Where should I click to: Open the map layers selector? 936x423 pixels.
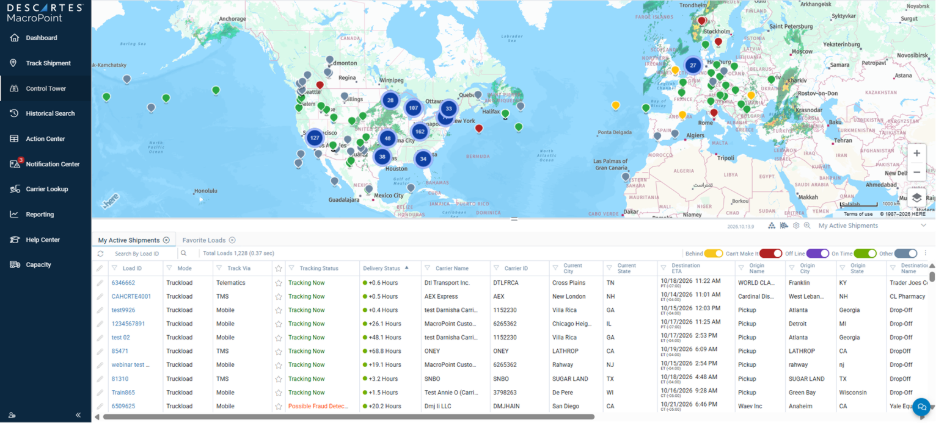point(916,197)
